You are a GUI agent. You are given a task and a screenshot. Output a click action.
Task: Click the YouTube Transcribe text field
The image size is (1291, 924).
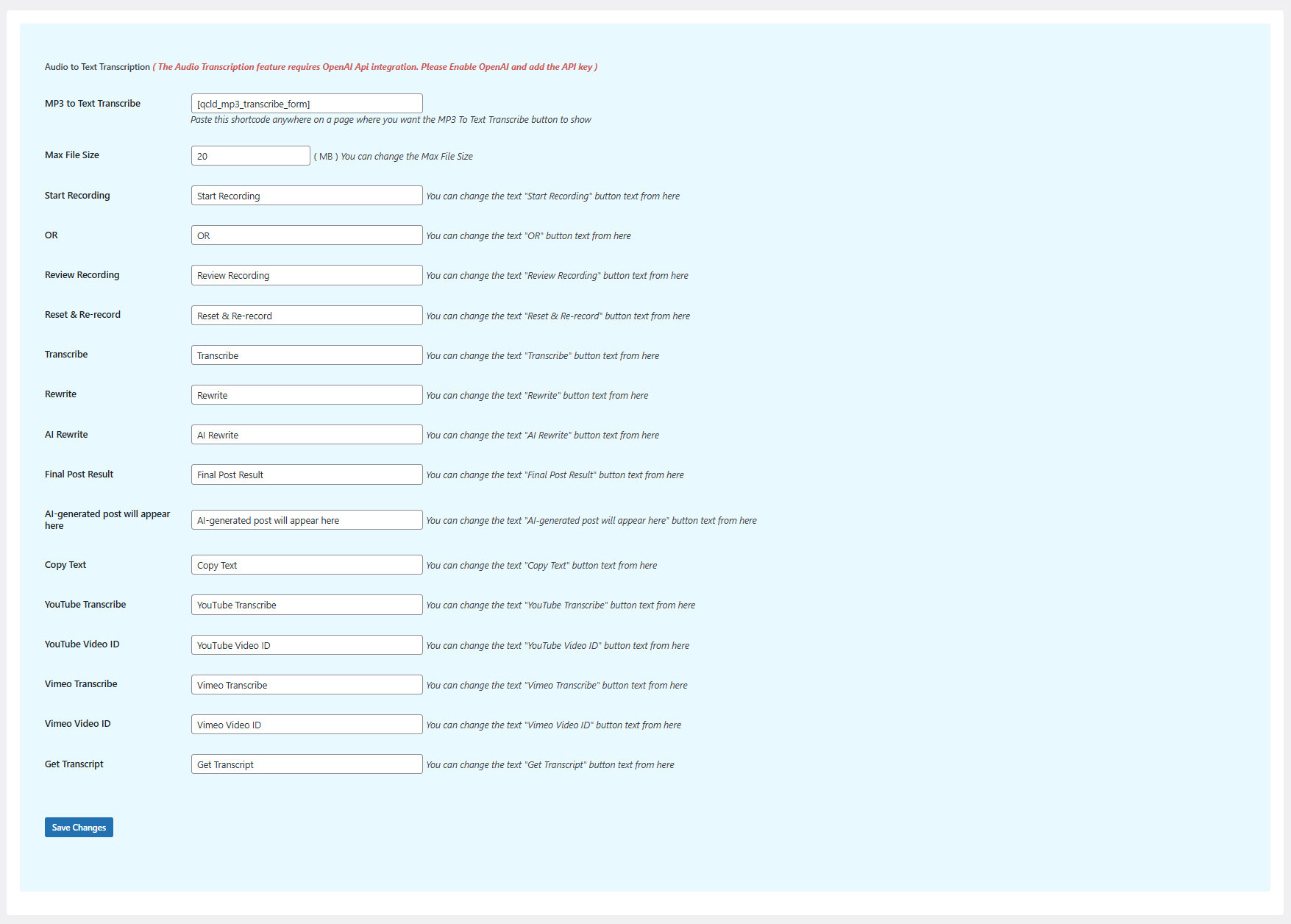coord(306,605)
